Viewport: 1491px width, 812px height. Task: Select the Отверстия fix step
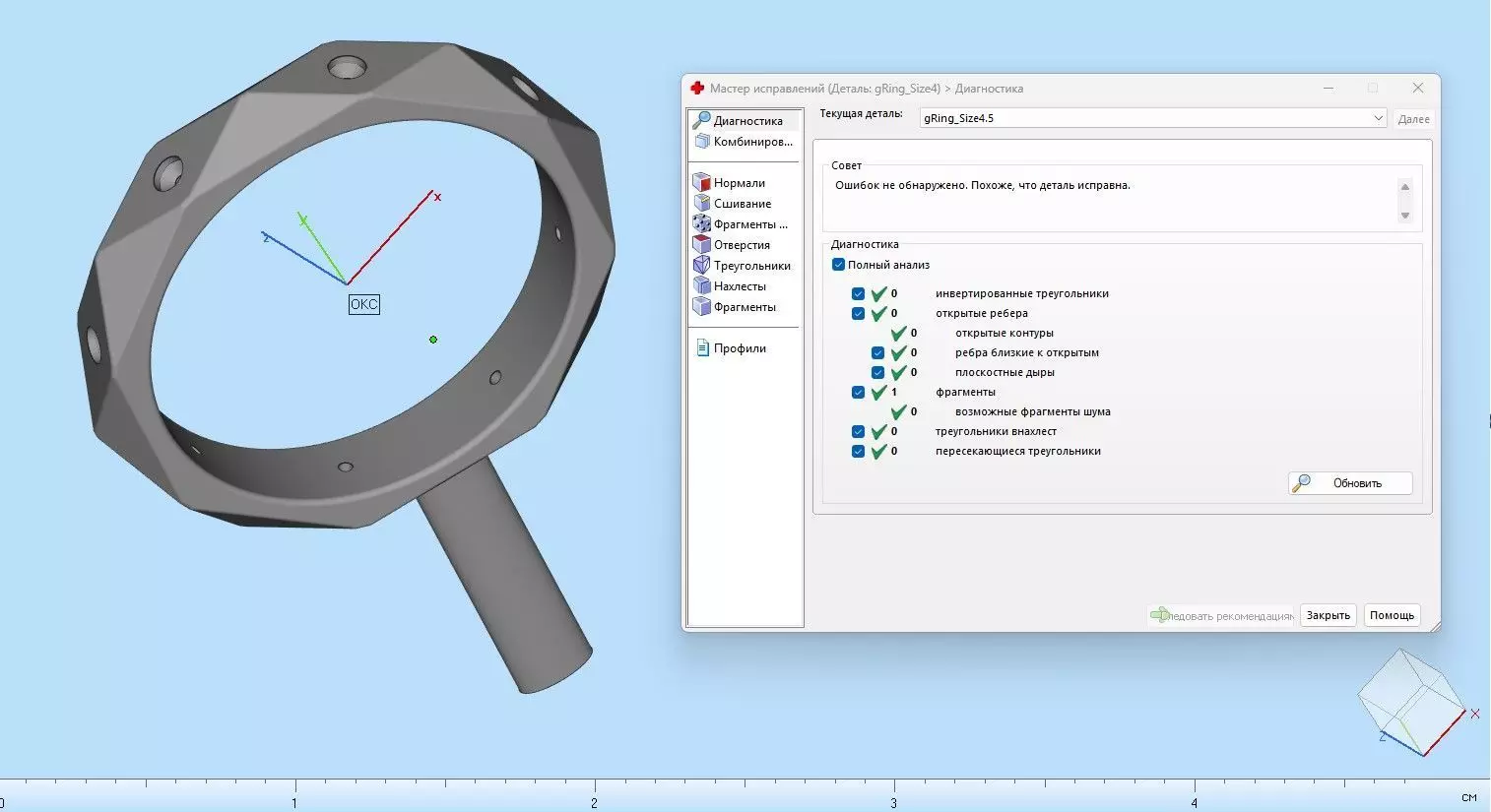click(733, 245)
